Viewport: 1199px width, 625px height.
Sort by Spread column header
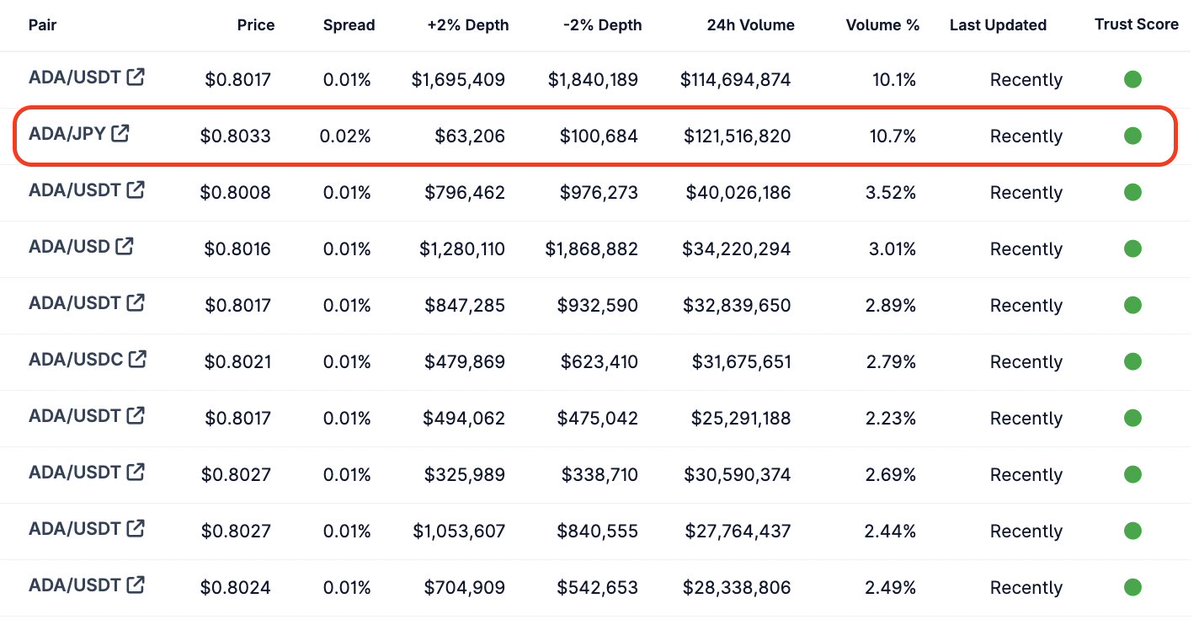click(x=349, y=24)
